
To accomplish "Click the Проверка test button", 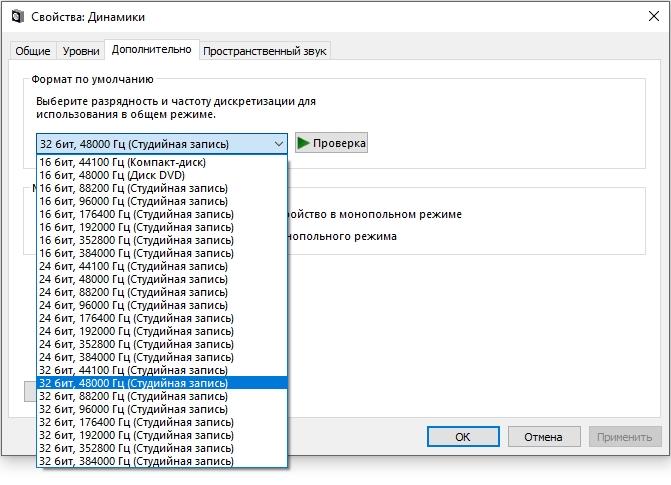I will pyautogui.click(x=331, y=143).
